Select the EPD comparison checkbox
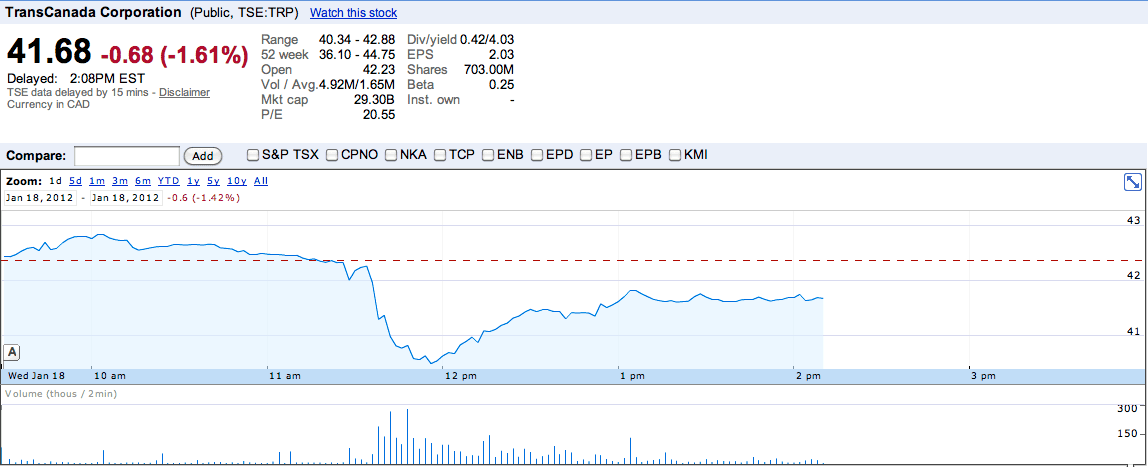The height and width of the screenshot is (467, 1148). click(537, 155)
